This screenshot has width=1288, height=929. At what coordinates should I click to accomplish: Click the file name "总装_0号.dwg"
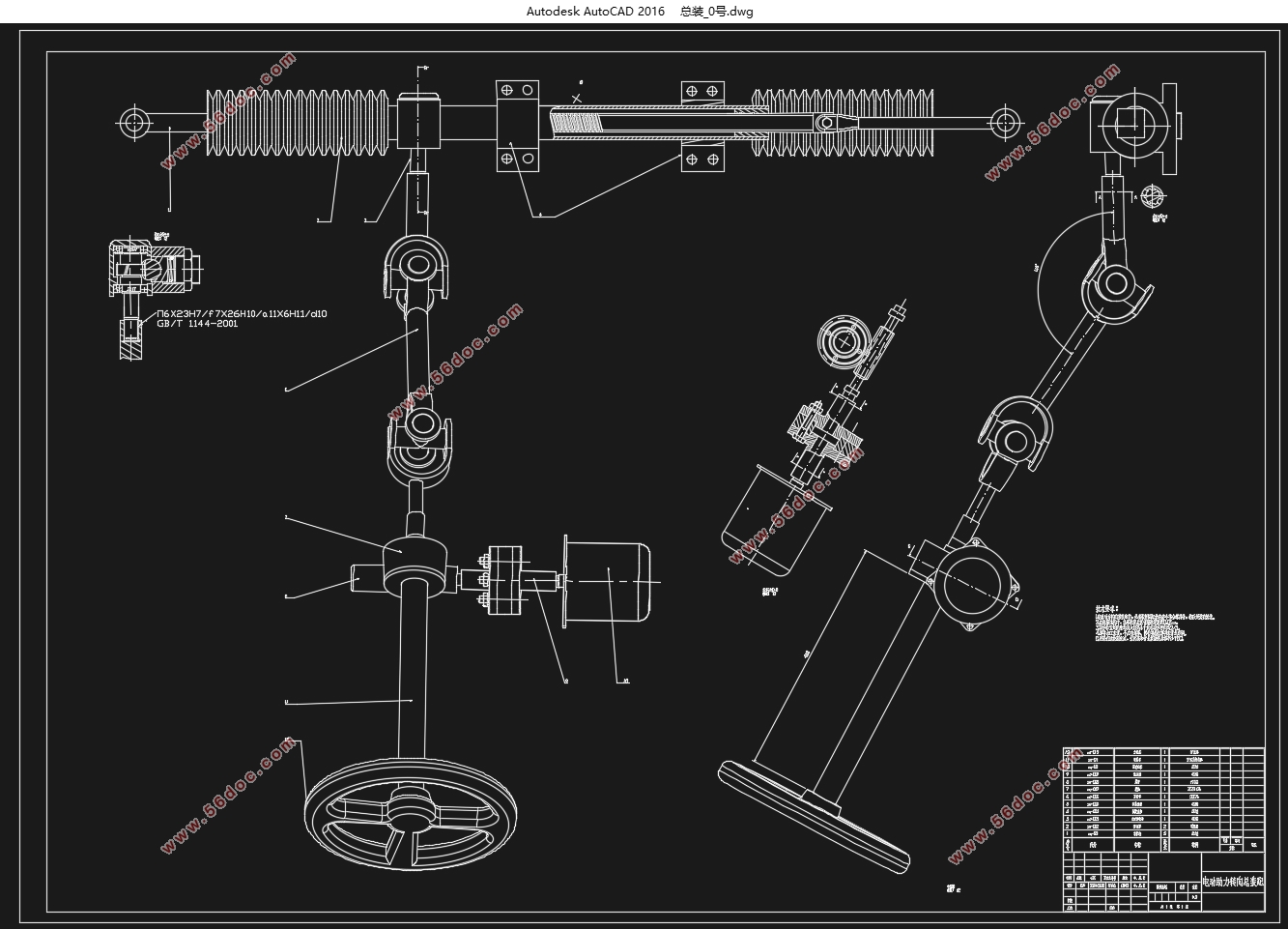716,12
